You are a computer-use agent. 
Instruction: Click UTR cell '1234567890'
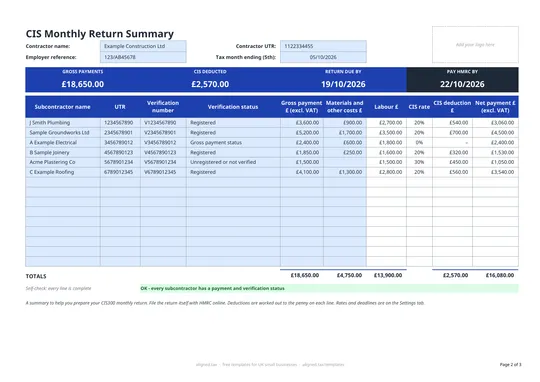click(120, 123)
